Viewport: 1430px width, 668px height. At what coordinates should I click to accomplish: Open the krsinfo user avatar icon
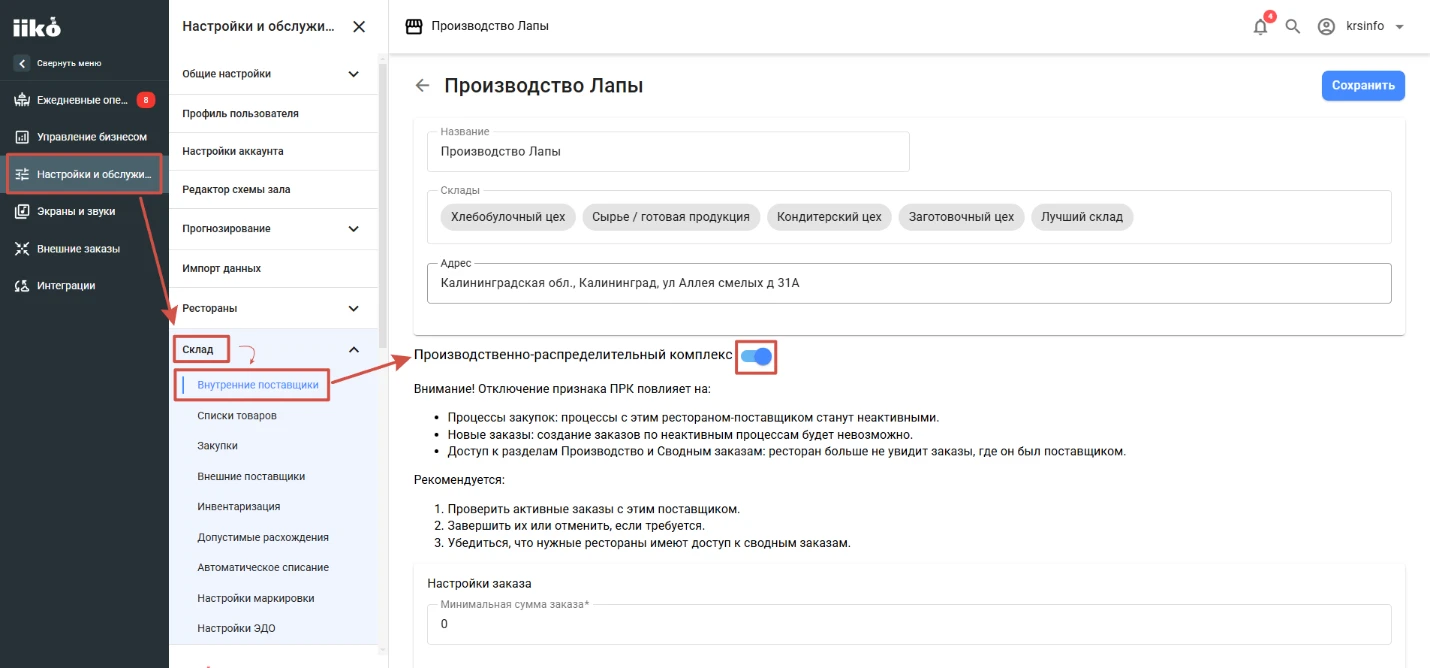click(x=1326, y=27)
